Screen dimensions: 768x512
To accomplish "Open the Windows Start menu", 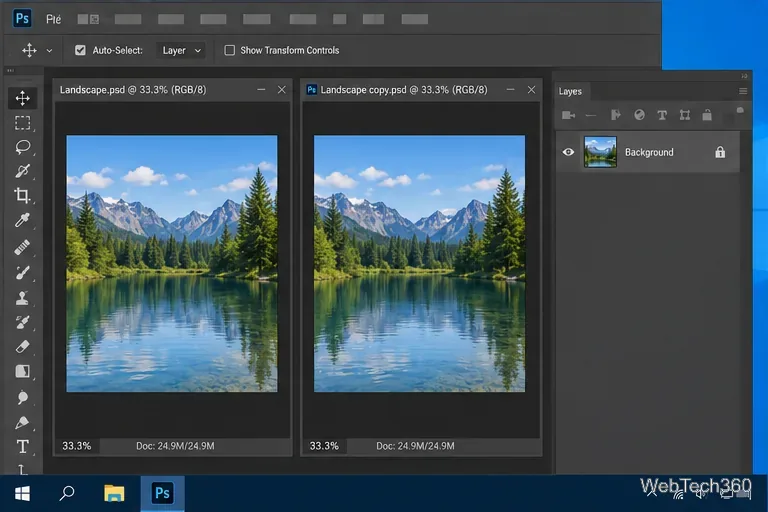I will [x=22, y=493].
